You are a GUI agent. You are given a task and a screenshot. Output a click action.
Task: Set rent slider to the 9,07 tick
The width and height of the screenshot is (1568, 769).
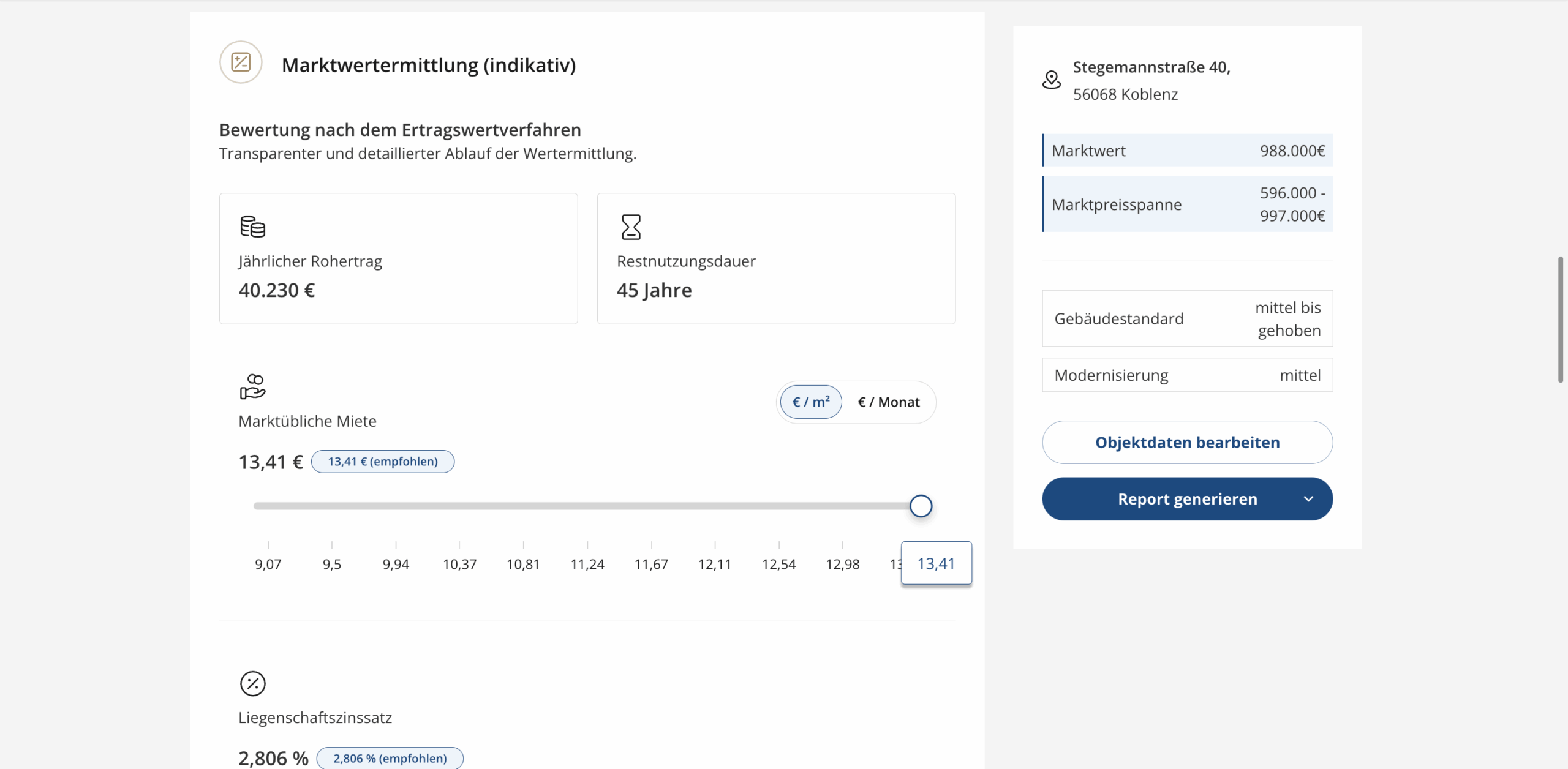tap(268, 563)
